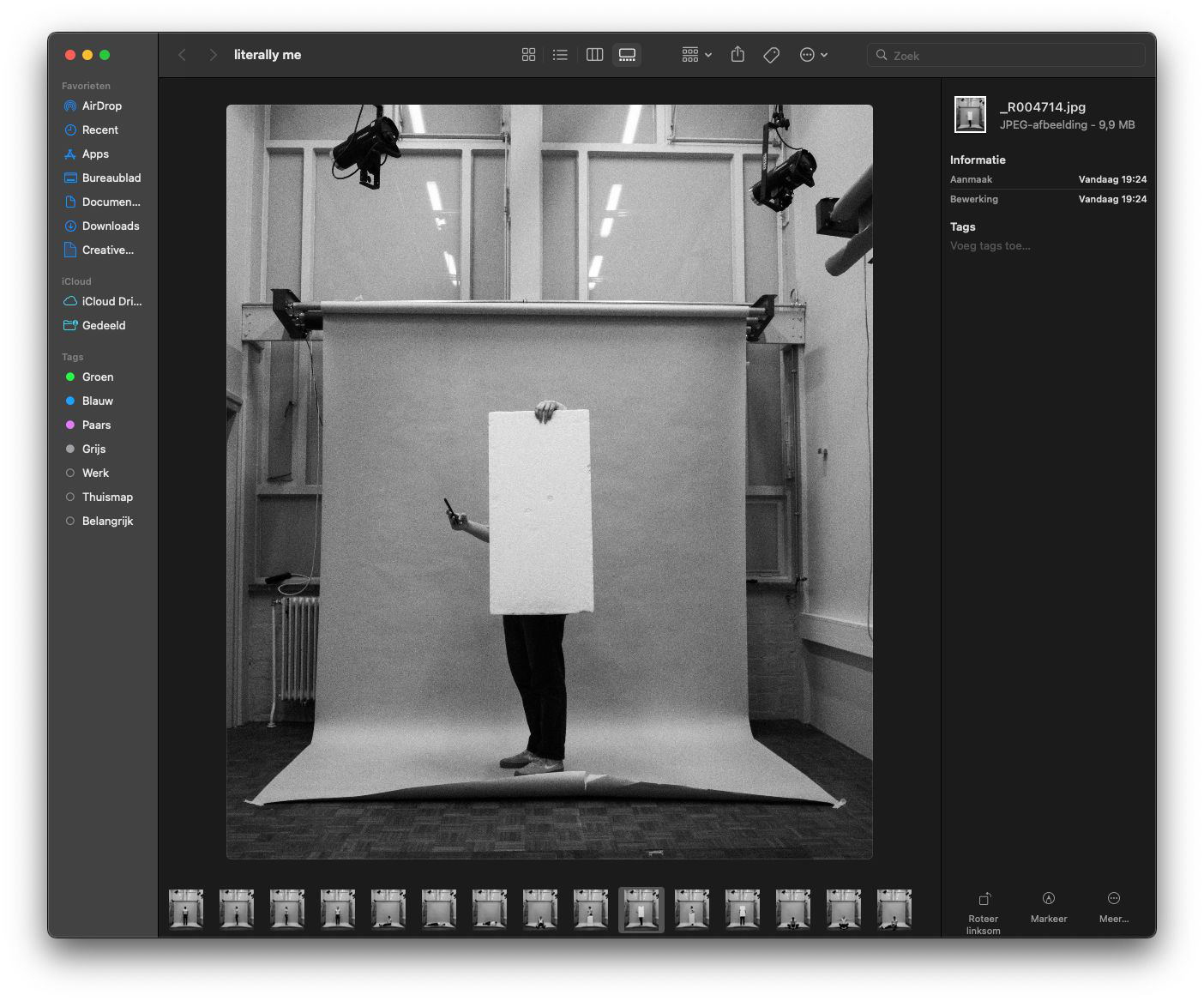This screenshot has width=1204, height=1001.
Task: Open AirDrop in the sidebar
Action: pos(103,106)
